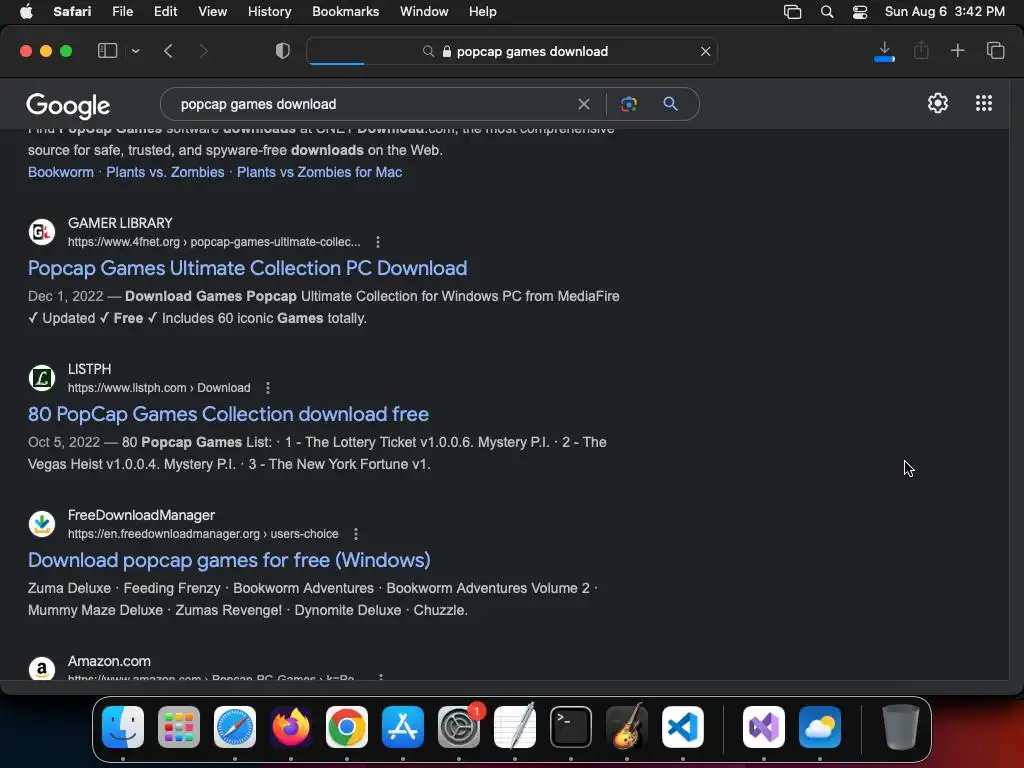Open the Bookmarks menu
The width and height of the screenshot is (1024, 768).
(x=345, y=12)
